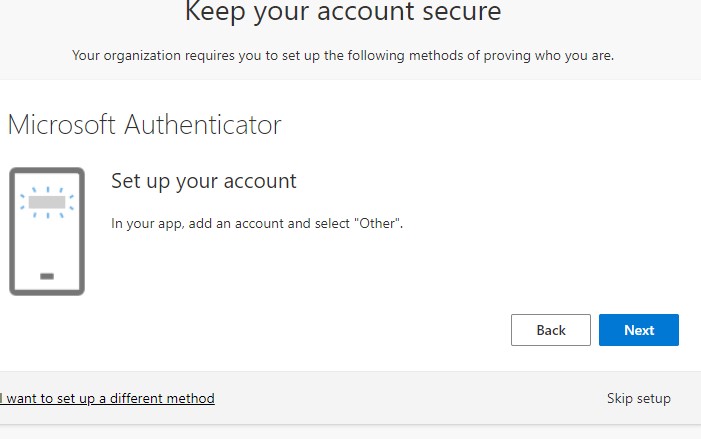This screenshot has width=701, height=439.
Task: Click the blue Next button
Action: [x=638, y=330]
